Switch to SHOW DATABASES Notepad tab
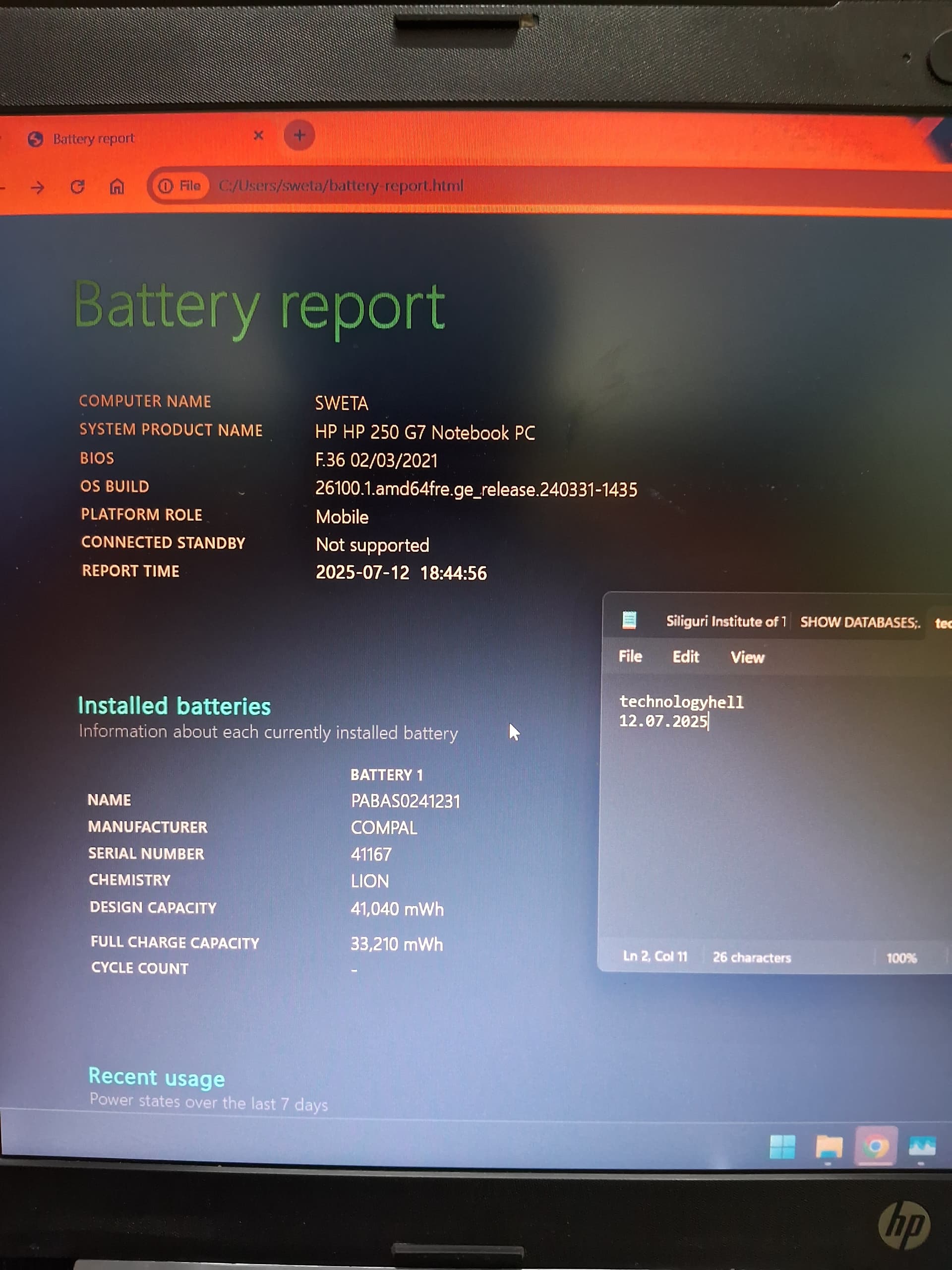This screenshot has width=952, height=1270. [860, 623]
